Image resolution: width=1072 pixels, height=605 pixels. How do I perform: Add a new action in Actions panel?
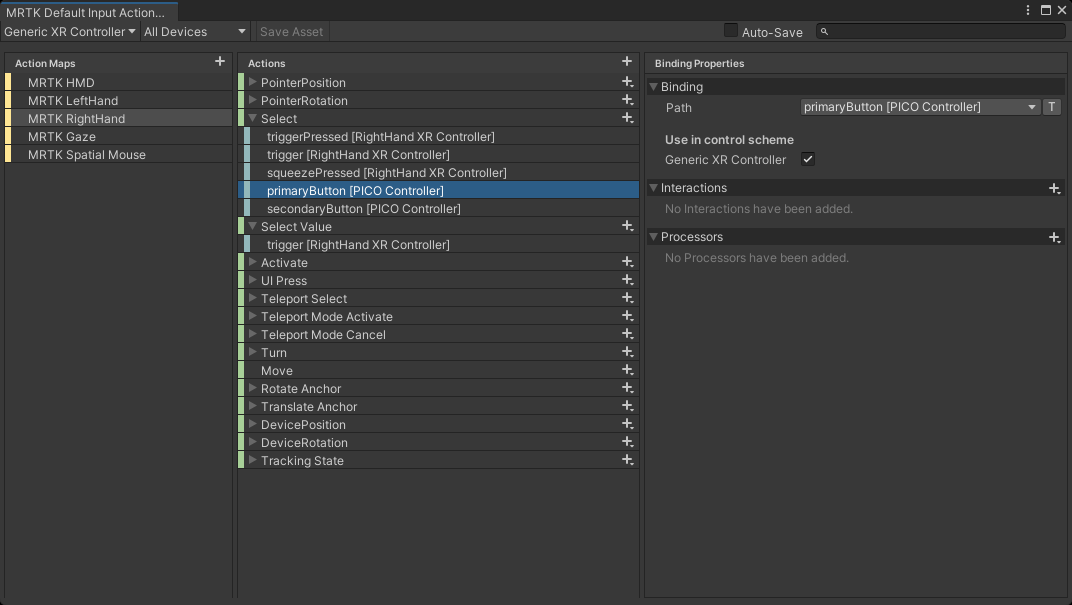tap(626, 62)
